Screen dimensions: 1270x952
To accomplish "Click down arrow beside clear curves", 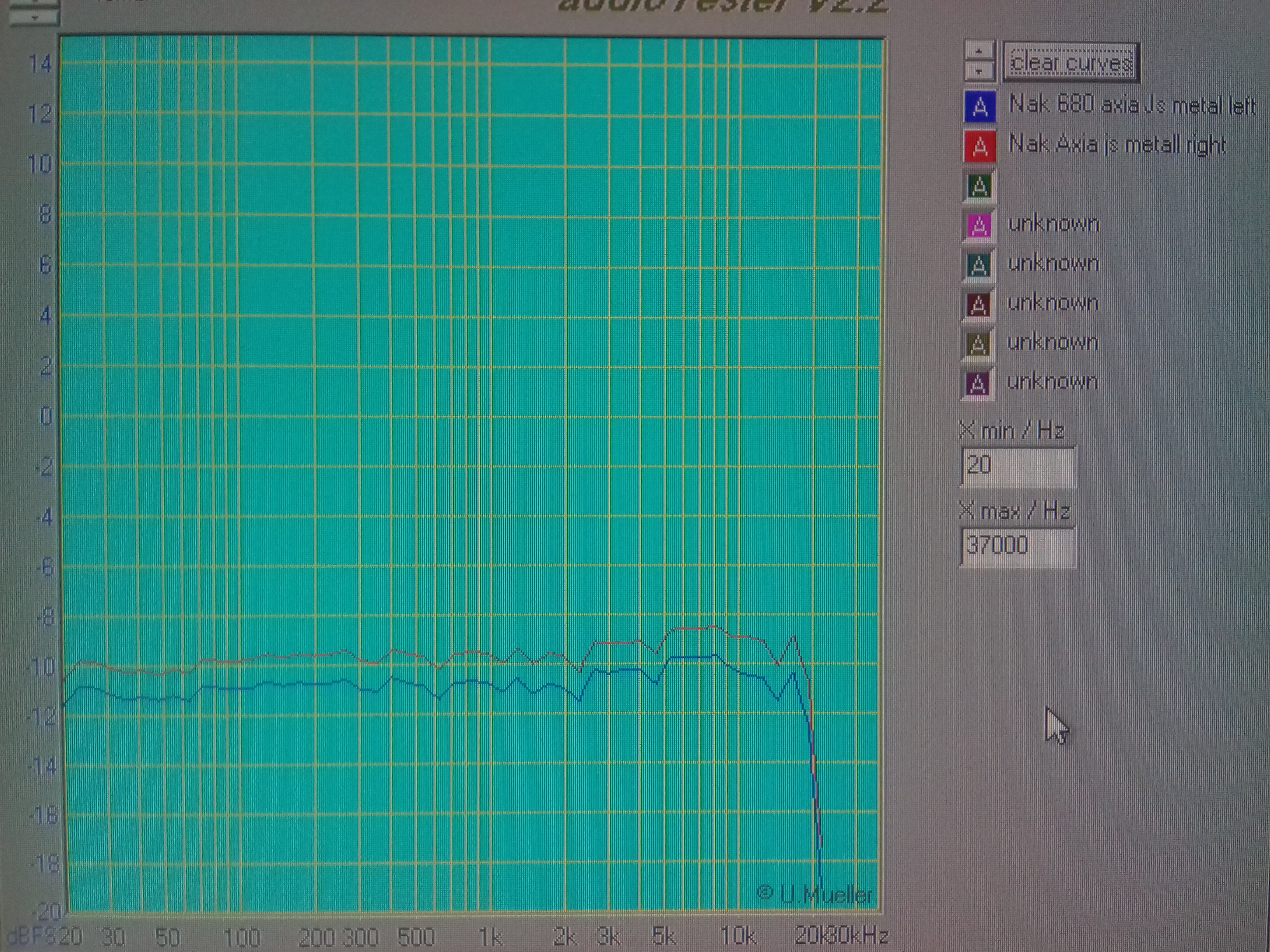I will 979,71.
